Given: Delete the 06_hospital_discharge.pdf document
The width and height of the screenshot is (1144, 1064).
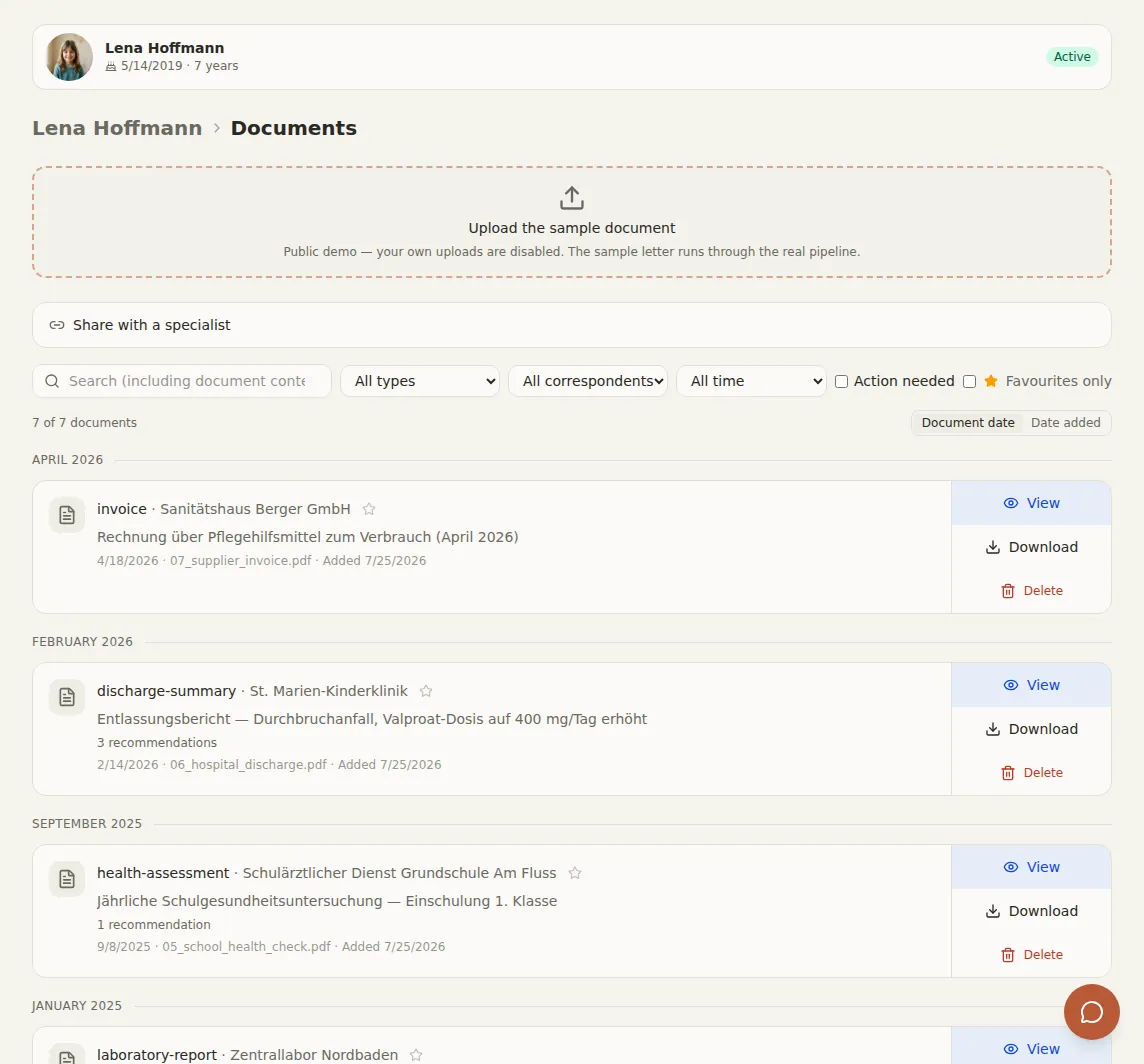Looking at the screenshot, I should 1032,773.
